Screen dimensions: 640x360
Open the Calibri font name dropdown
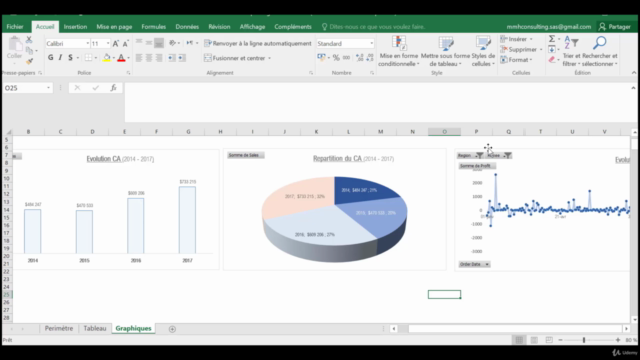click(87, 44)
